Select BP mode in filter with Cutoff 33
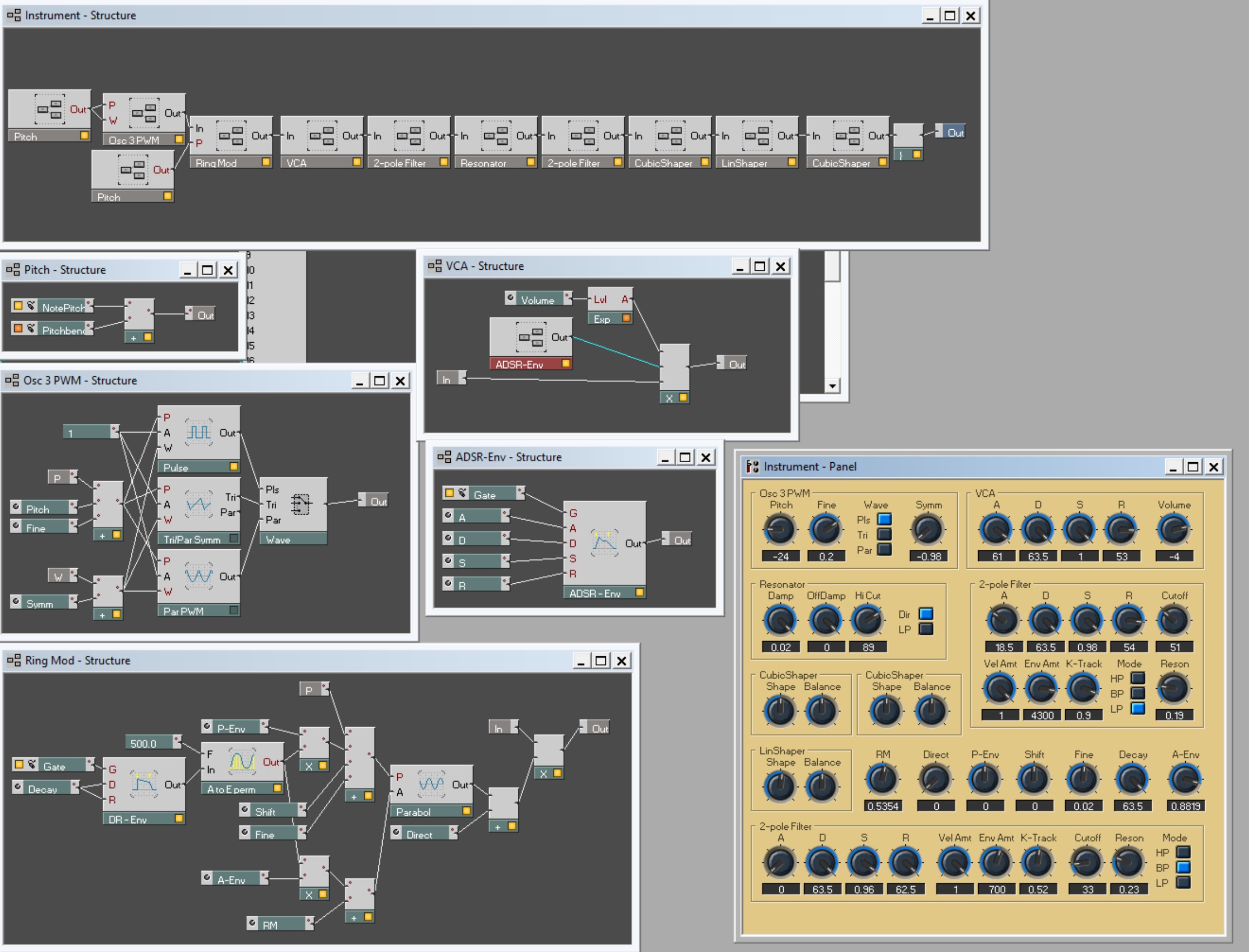 pos(1183,867)
